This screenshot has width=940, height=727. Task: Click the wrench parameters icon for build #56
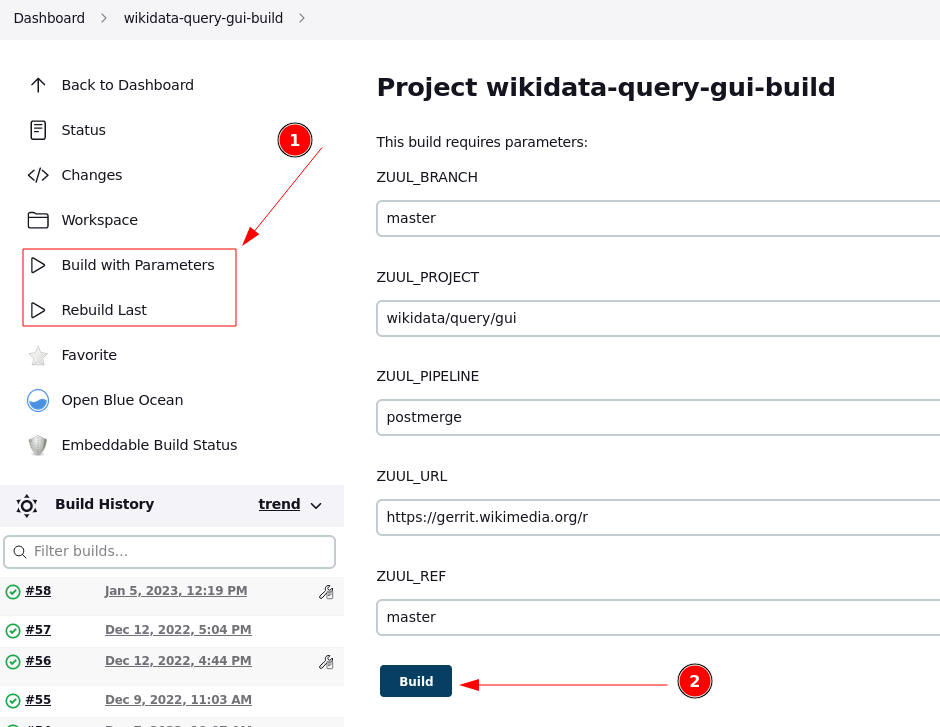[326, 662]
